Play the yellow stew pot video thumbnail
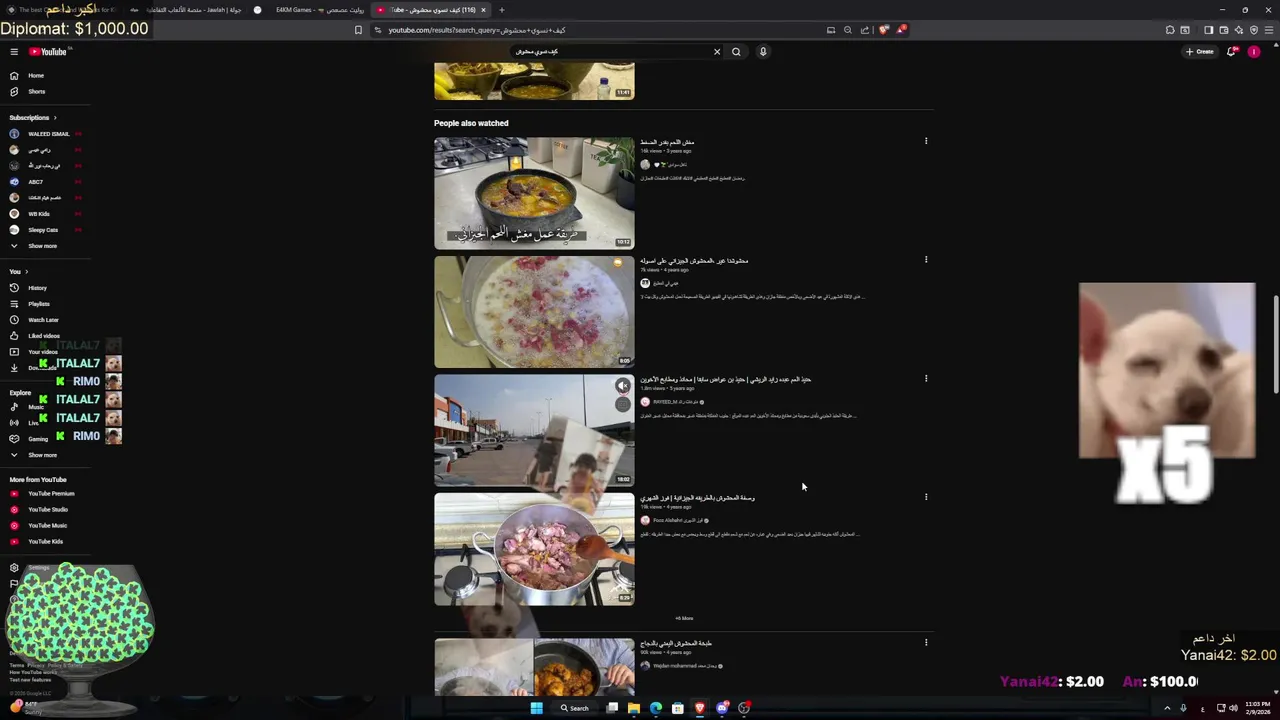Viewport: 1280px width, 720px height. [534, 193]
